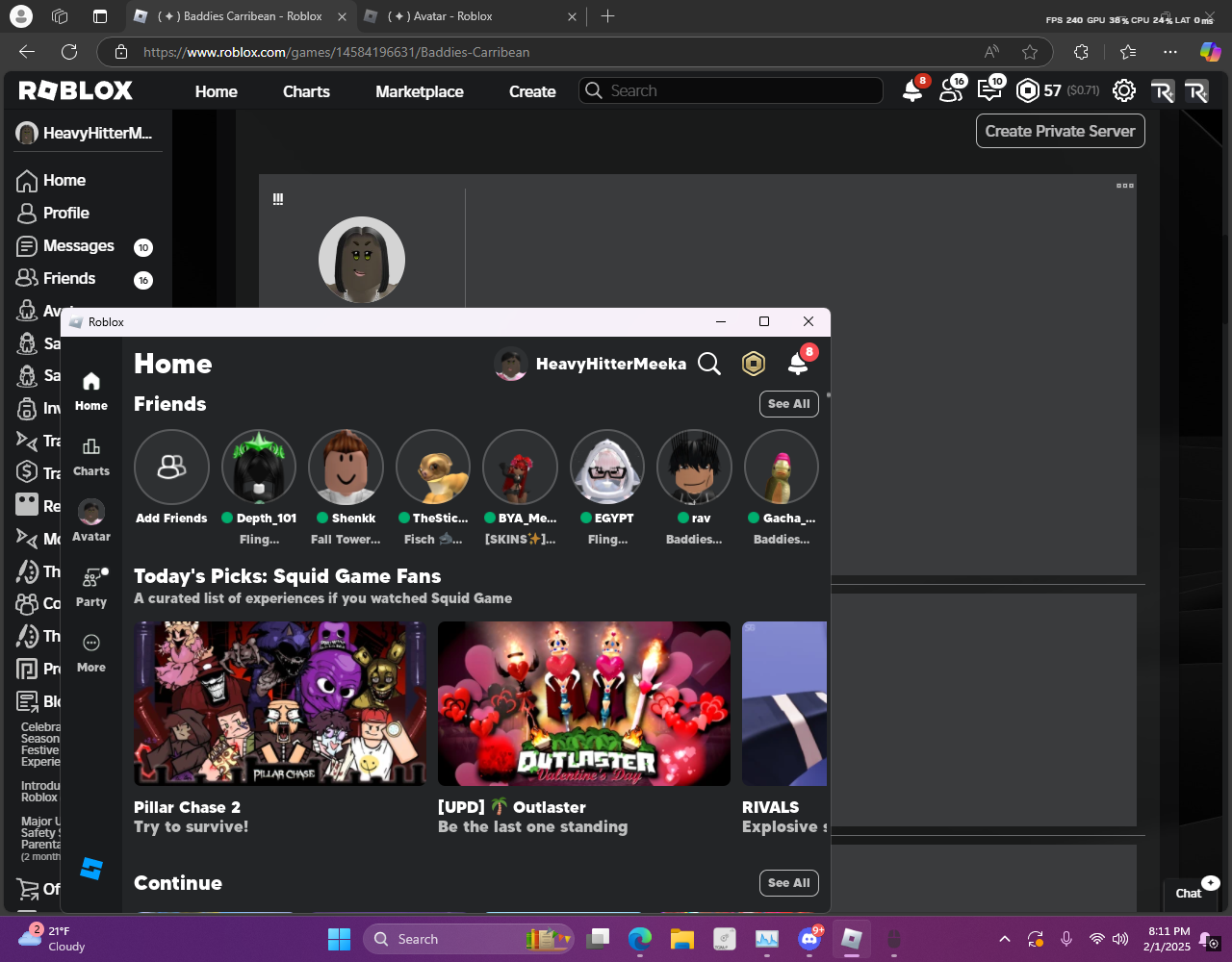This screenshot has height=962, width=1232.
Task: Open the Chat panel at bottom right
Action: click(x=1189, y=893)
